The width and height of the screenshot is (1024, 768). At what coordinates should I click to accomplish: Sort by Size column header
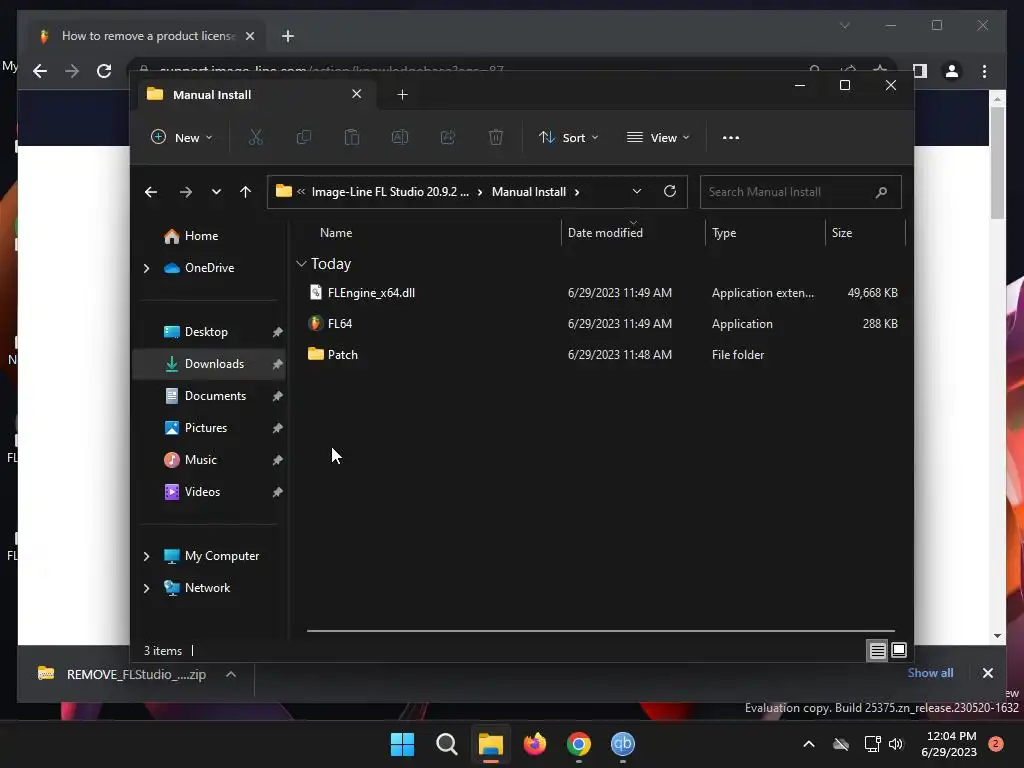coord(842,233)
